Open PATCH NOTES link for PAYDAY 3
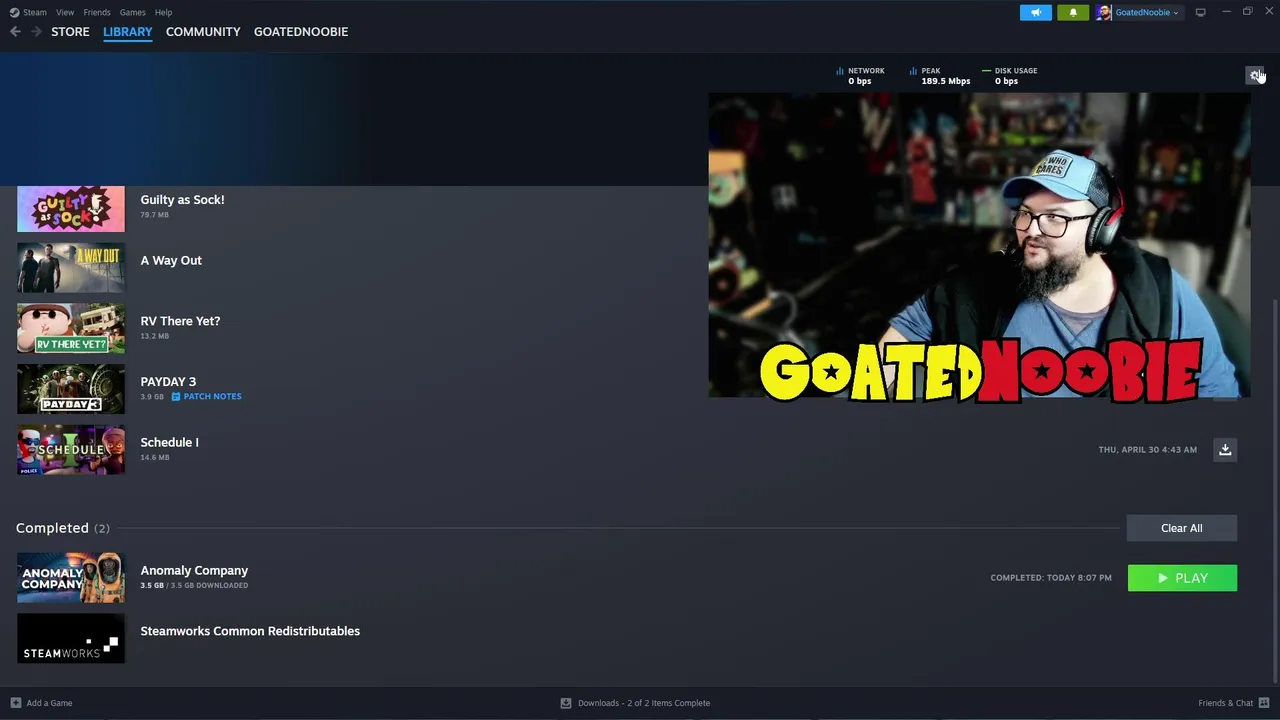 (x=212, y=396)
